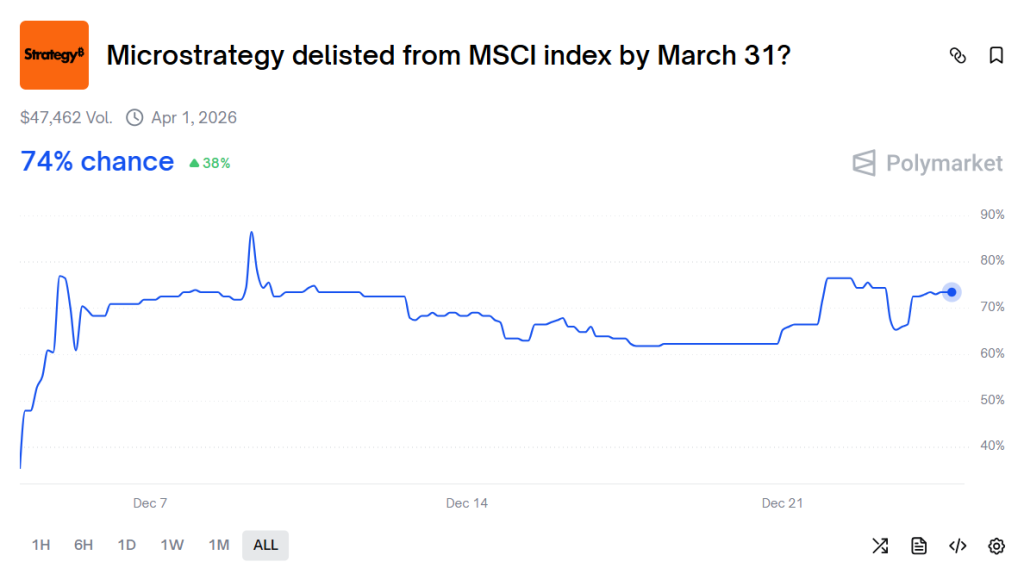Switch chart range to 1H
This screenshot has width=1024, height=574.
[41, 545]
